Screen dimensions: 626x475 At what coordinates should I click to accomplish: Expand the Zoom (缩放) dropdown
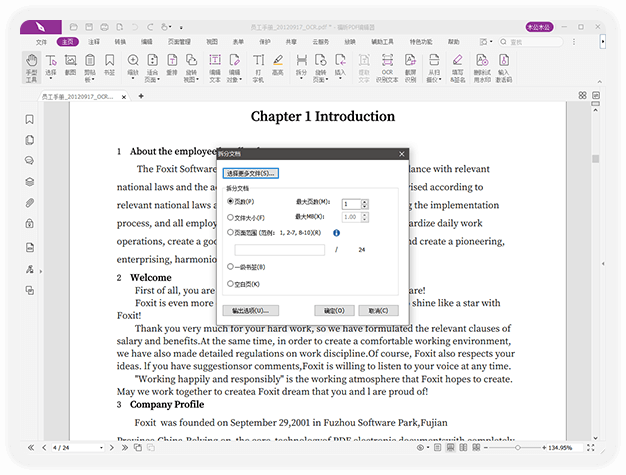[x=133, y=79]
